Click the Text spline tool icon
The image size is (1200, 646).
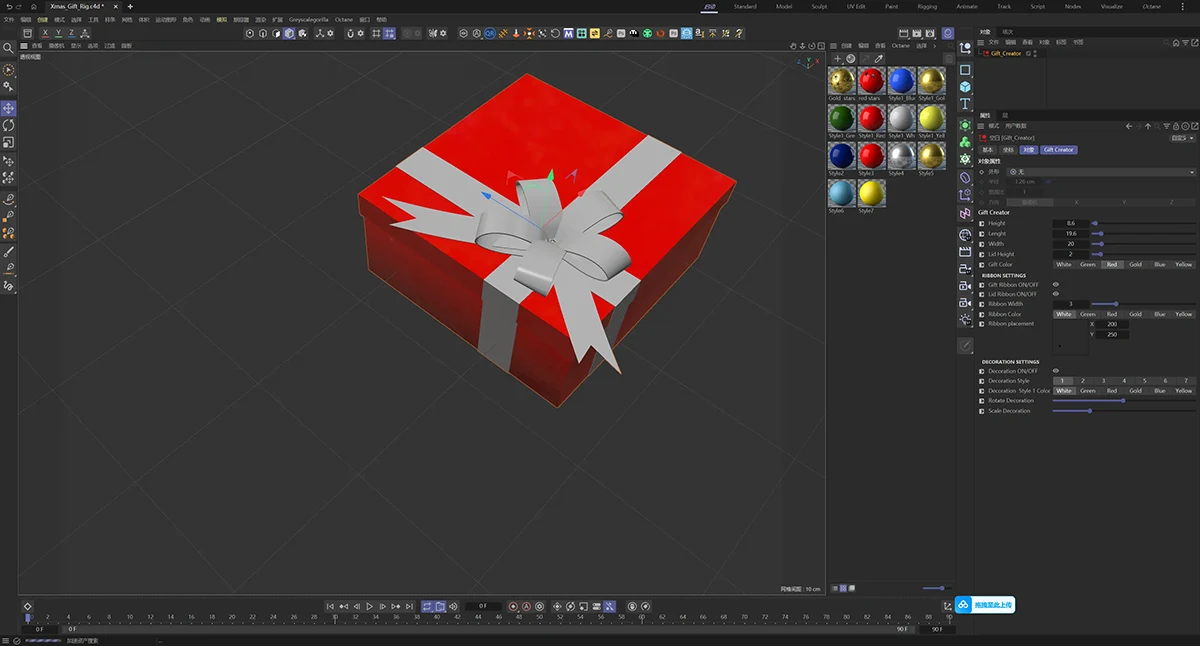pyautogui.click(x=965, y=104)
